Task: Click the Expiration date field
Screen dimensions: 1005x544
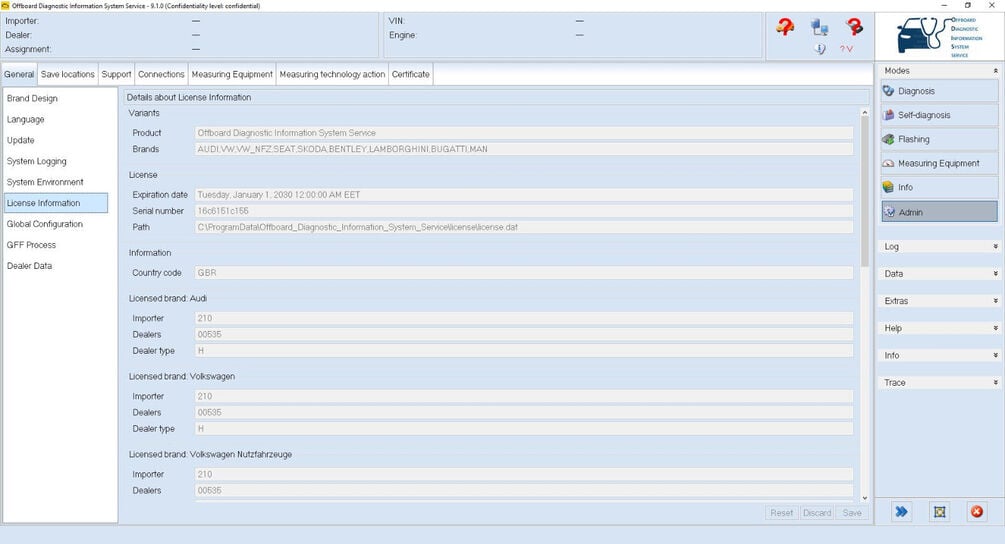Action: (x=524, y=195)
